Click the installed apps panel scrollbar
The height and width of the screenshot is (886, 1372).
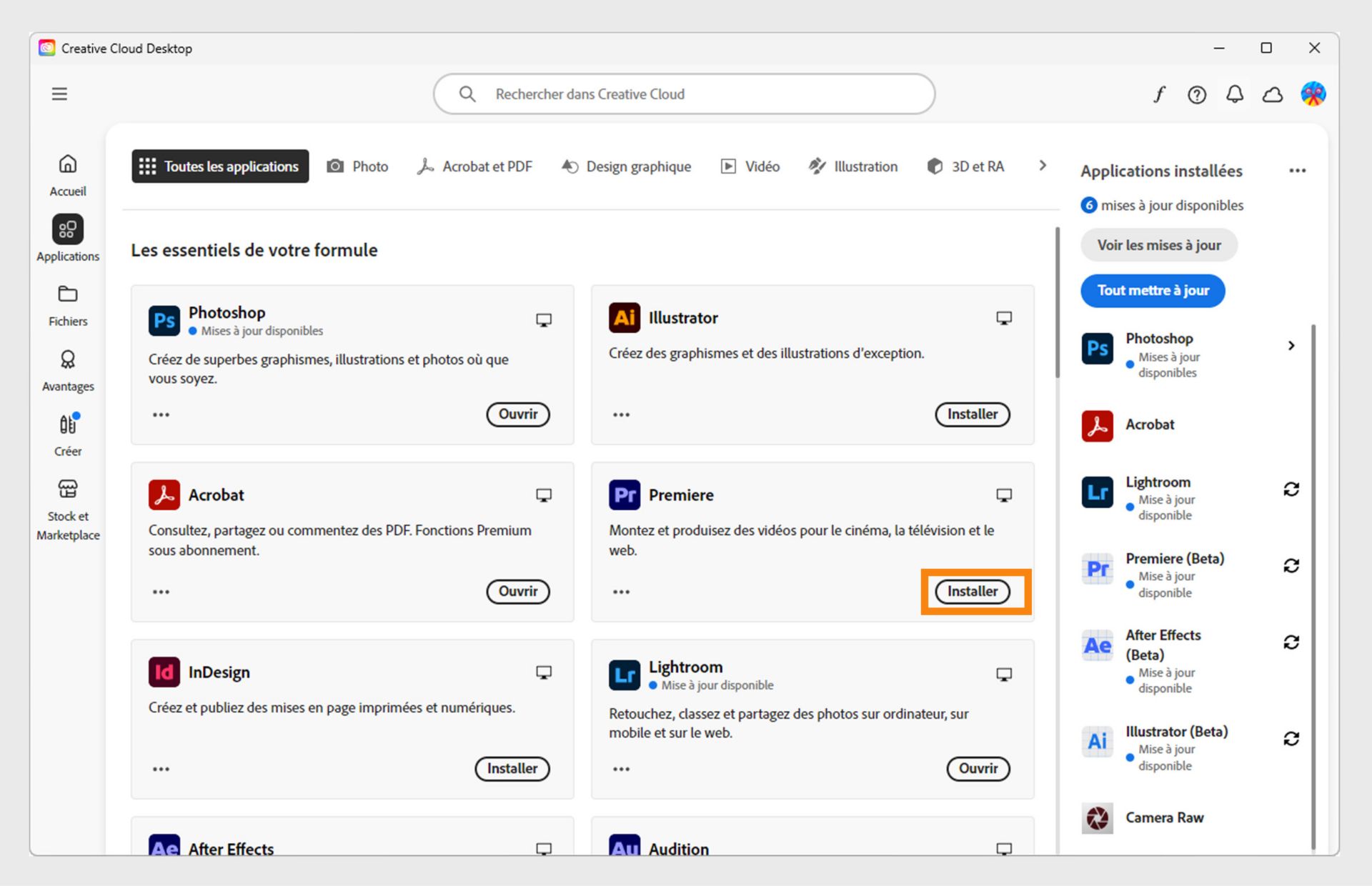(1313, 587)
